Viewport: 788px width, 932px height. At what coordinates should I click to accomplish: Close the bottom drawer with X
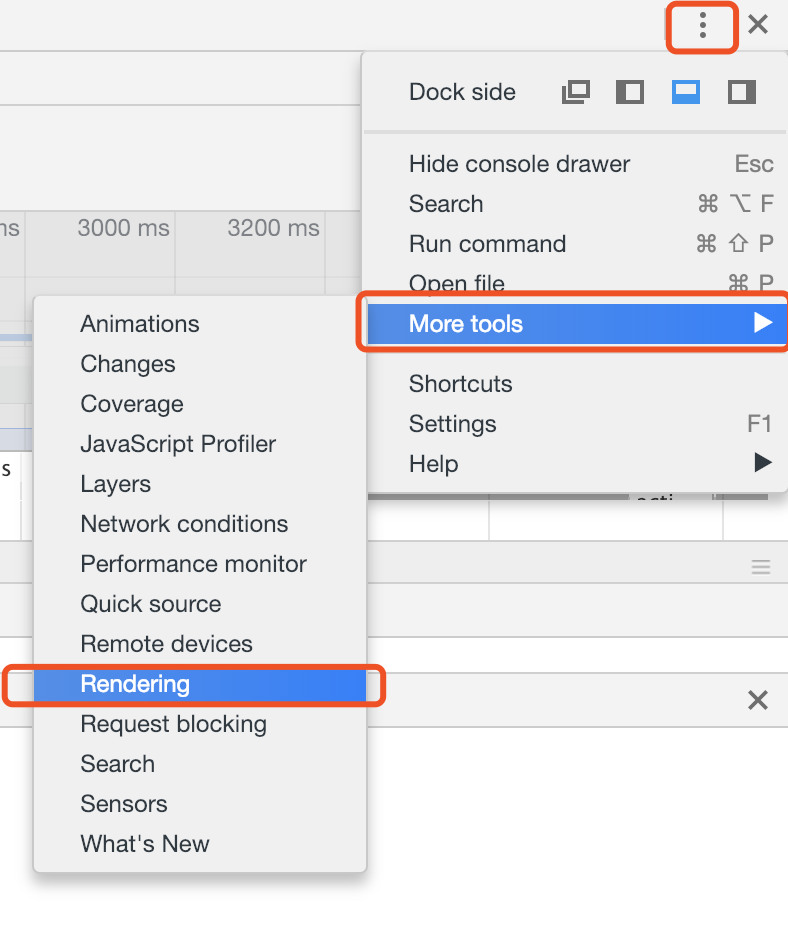758,700
